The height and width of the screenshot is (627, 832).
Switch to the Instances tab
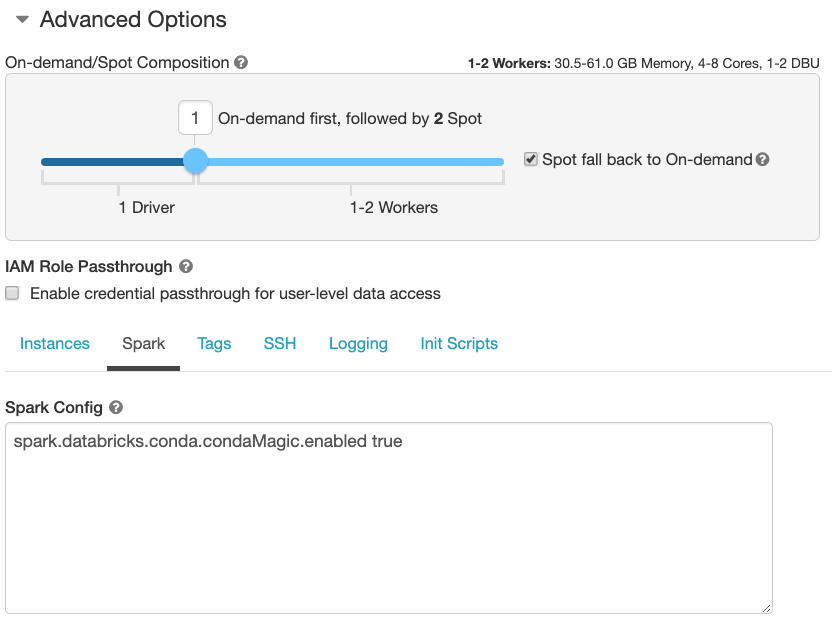tap(55, 344)
